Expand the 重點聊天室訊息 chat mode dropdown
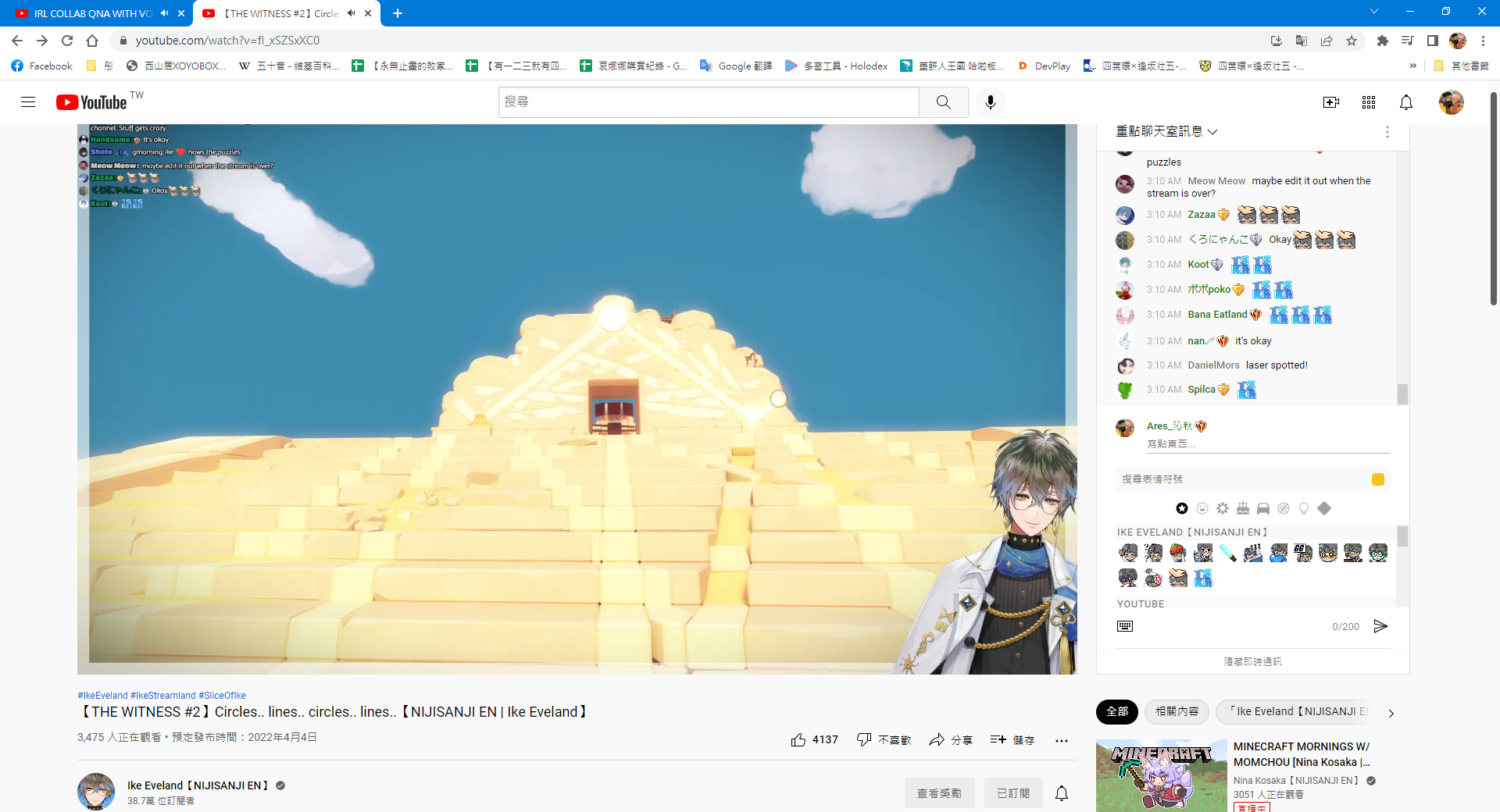 [1166, 132]
